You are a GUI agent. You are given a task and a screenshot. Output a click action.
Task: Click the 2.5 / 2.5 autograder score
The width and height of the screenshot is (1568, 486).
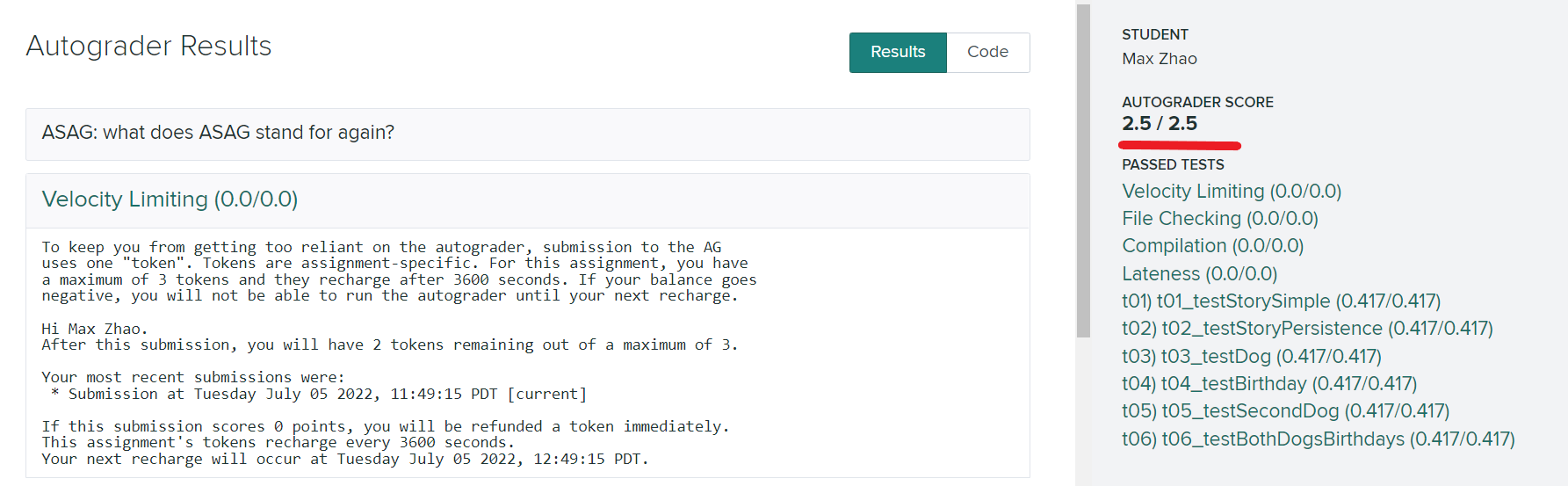(x=1159, y=124)
